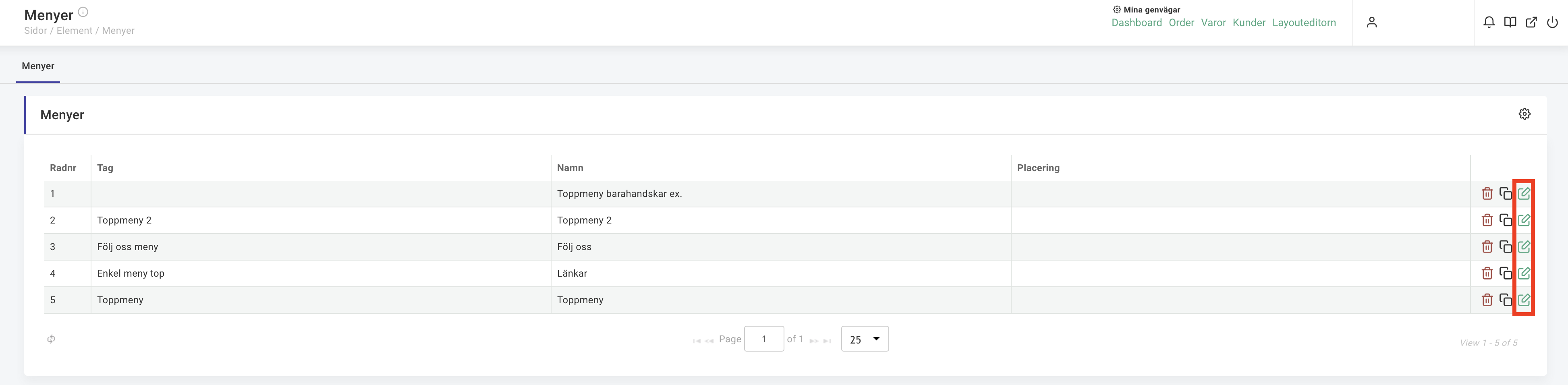The height and width of the screenshot is (385, 1568).
Task: Copy the Följ oss menu
Action: pyautogui.click(x=1505, y=246)
